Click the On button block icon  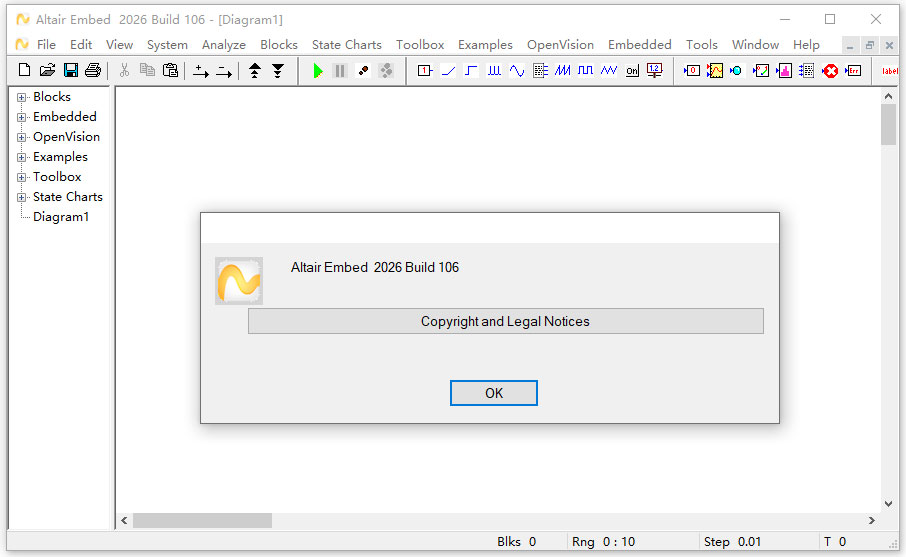(x=632, y=70)
